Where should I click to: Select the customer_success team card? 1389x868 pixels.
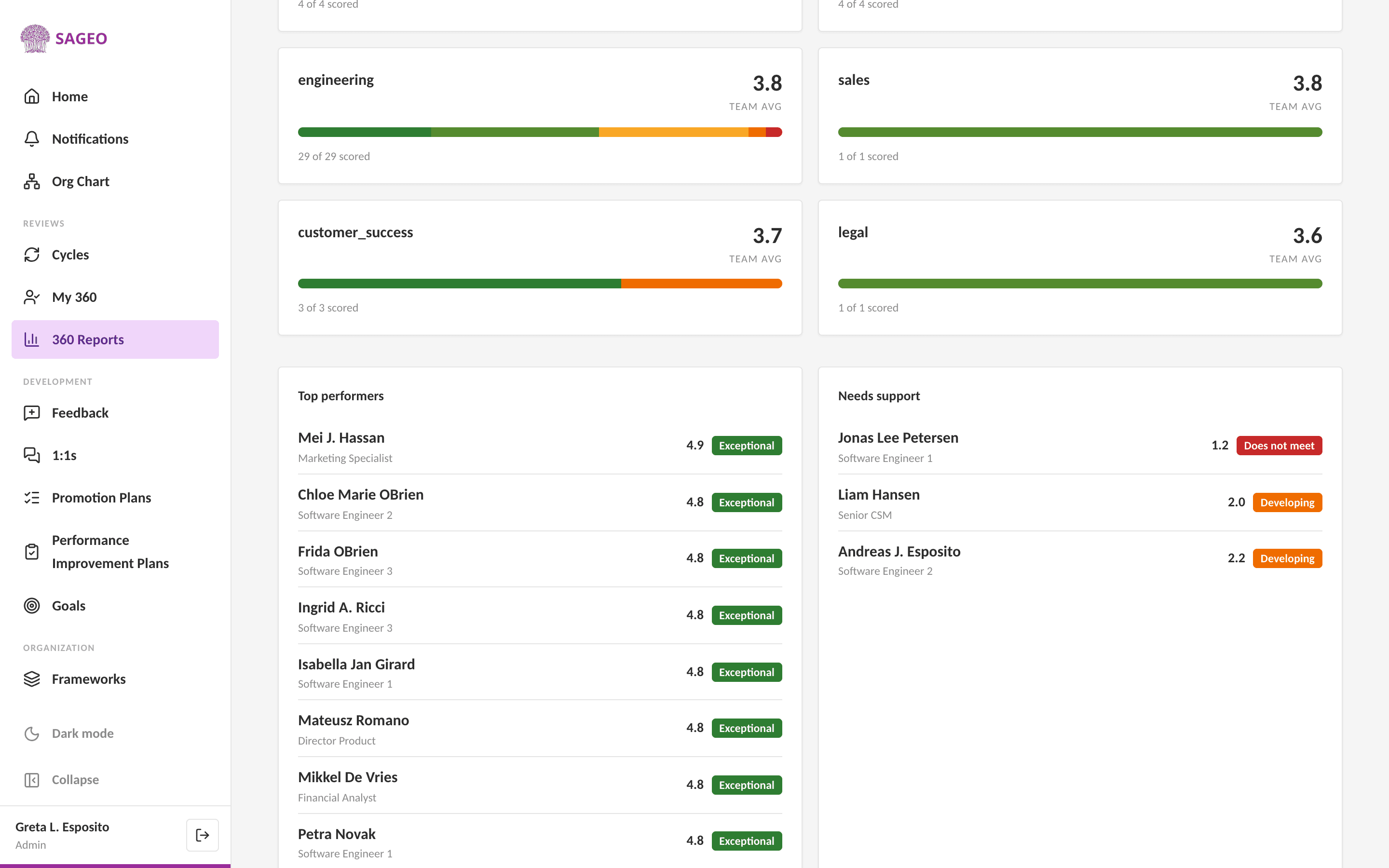(x=540, y=268)
